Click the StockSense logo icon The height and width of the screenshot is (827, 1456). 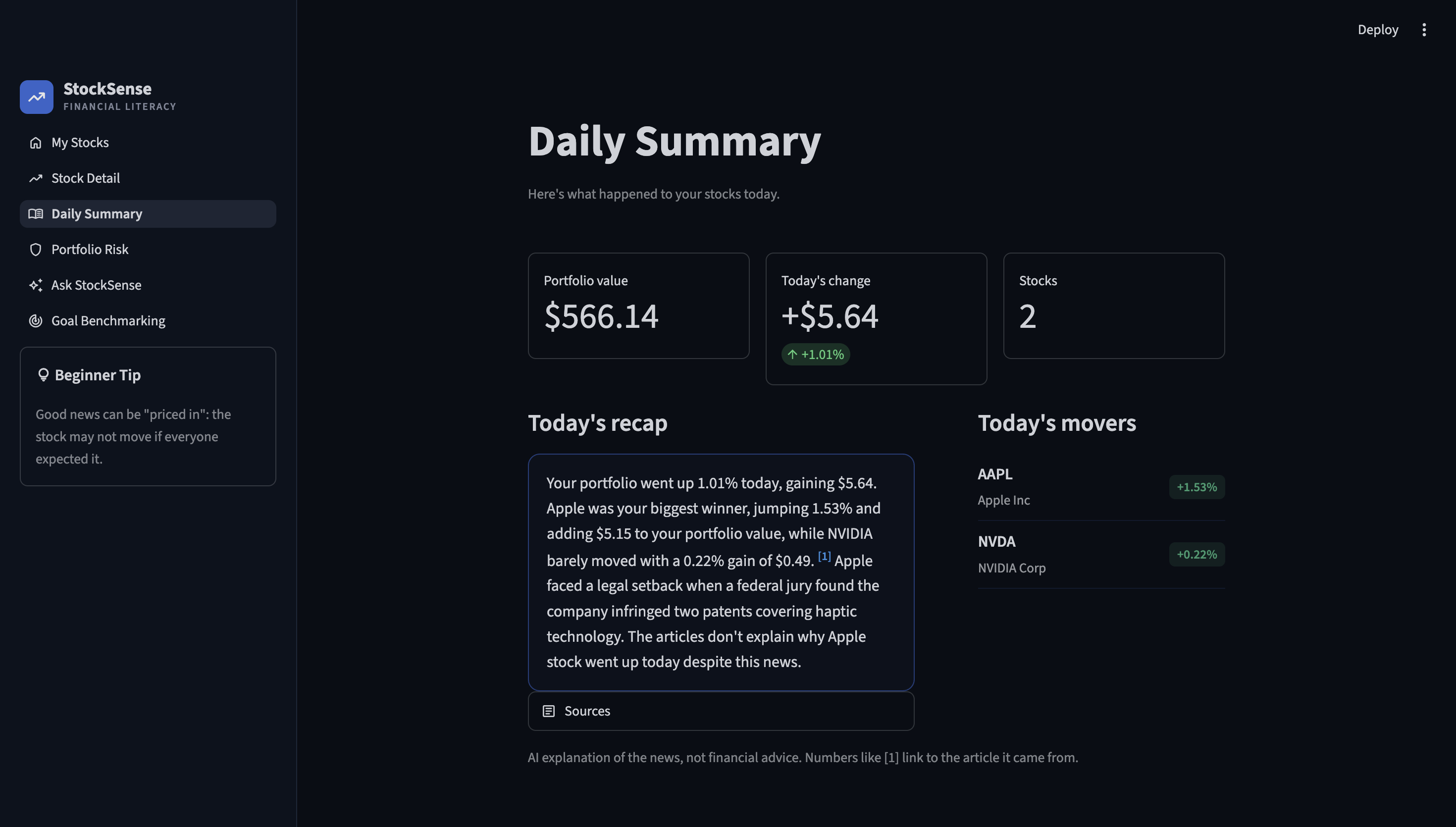point(36,97)
